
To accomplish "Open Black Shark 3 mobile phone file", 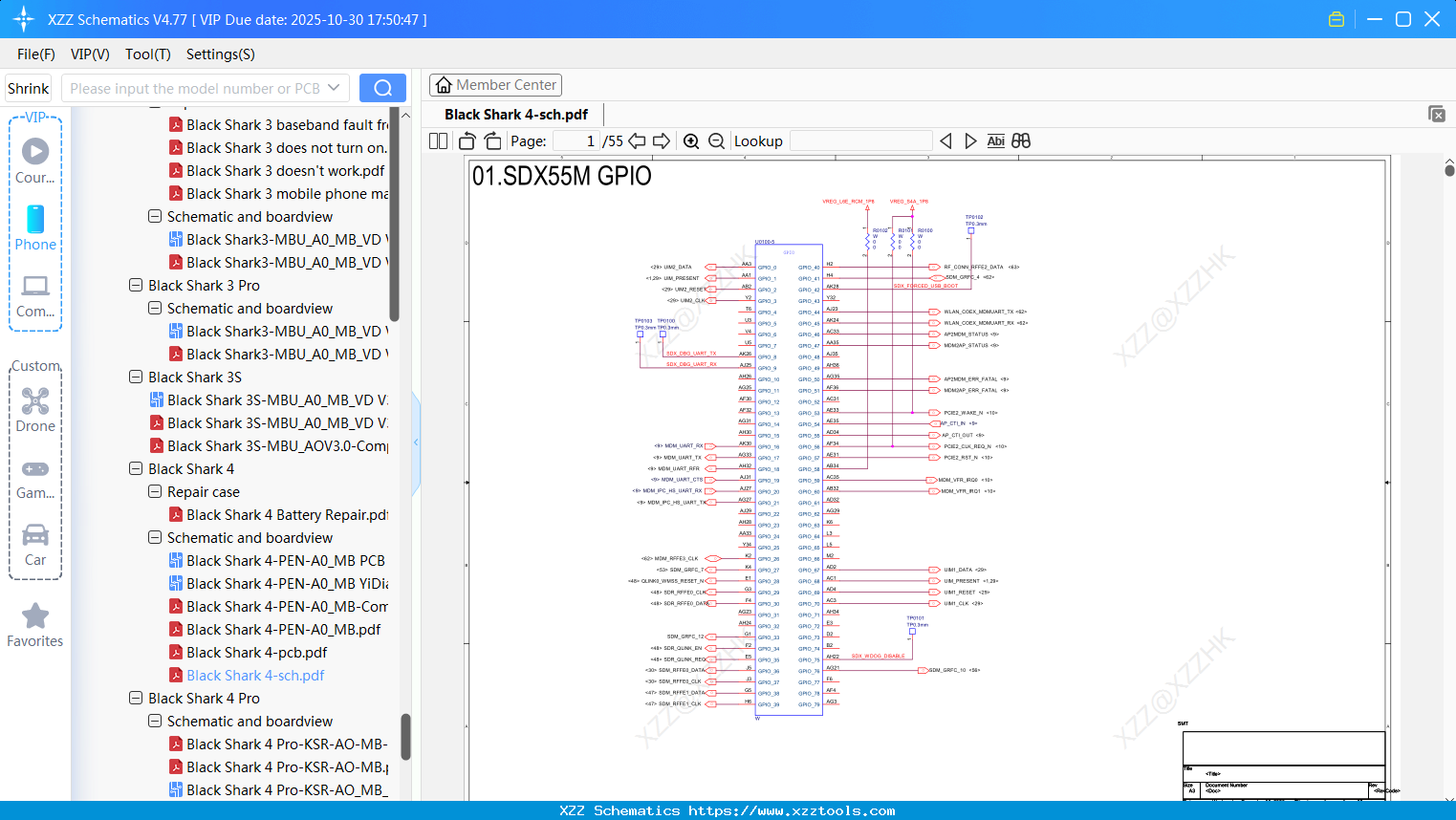I will pyautogui.click(x=287, y=193).
